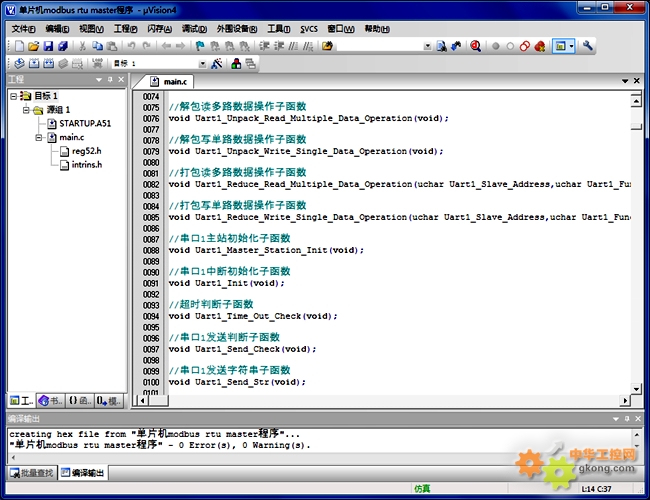Click the Comment selection icon
Screen dimensions: 650x500
(x=293, y=46)
